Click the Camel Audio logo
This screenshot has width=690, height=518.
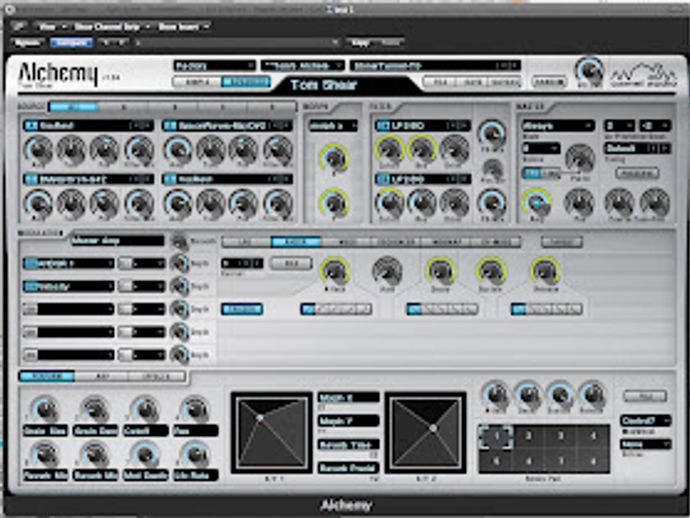pos(643,75)
